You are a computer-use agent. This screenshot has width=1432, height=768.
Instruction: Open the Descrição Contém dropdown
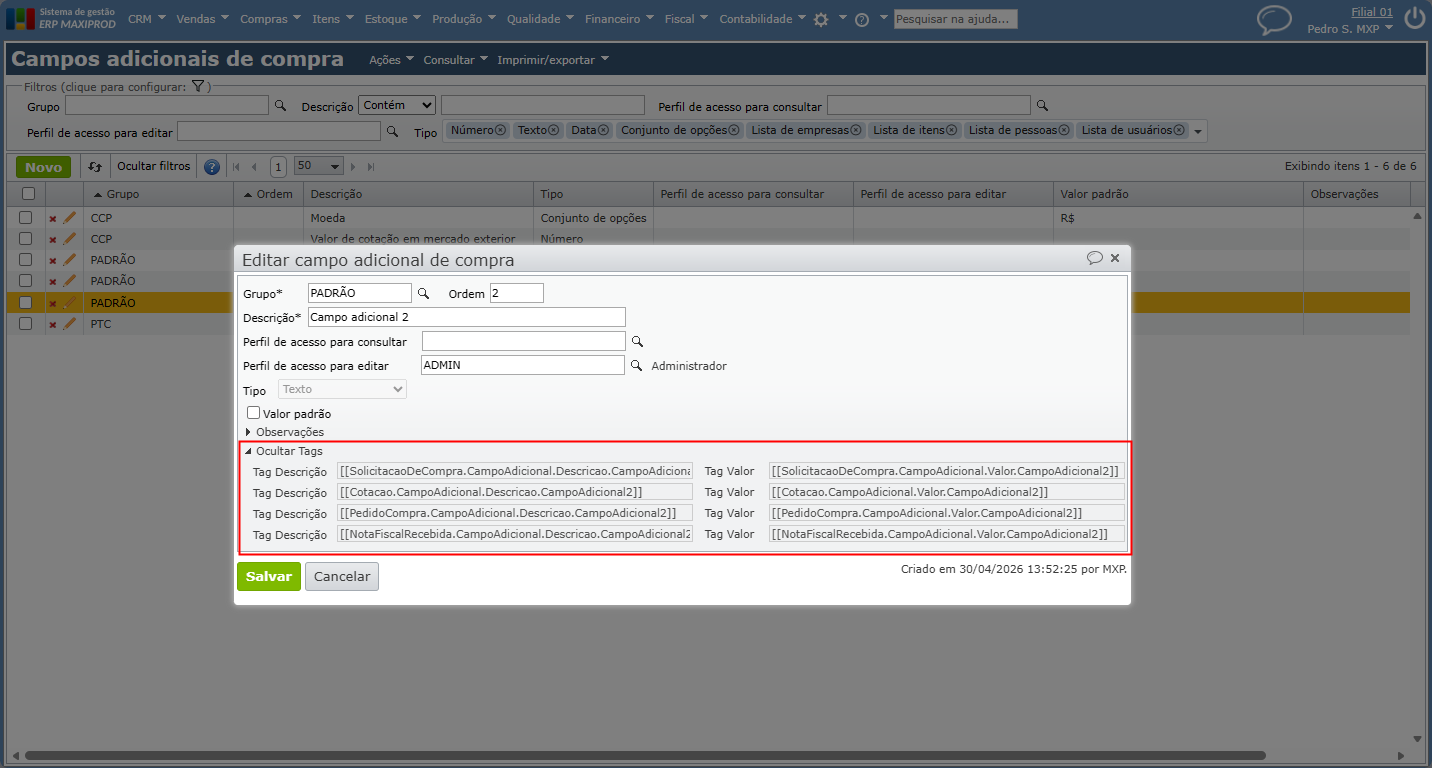(397, 105)
